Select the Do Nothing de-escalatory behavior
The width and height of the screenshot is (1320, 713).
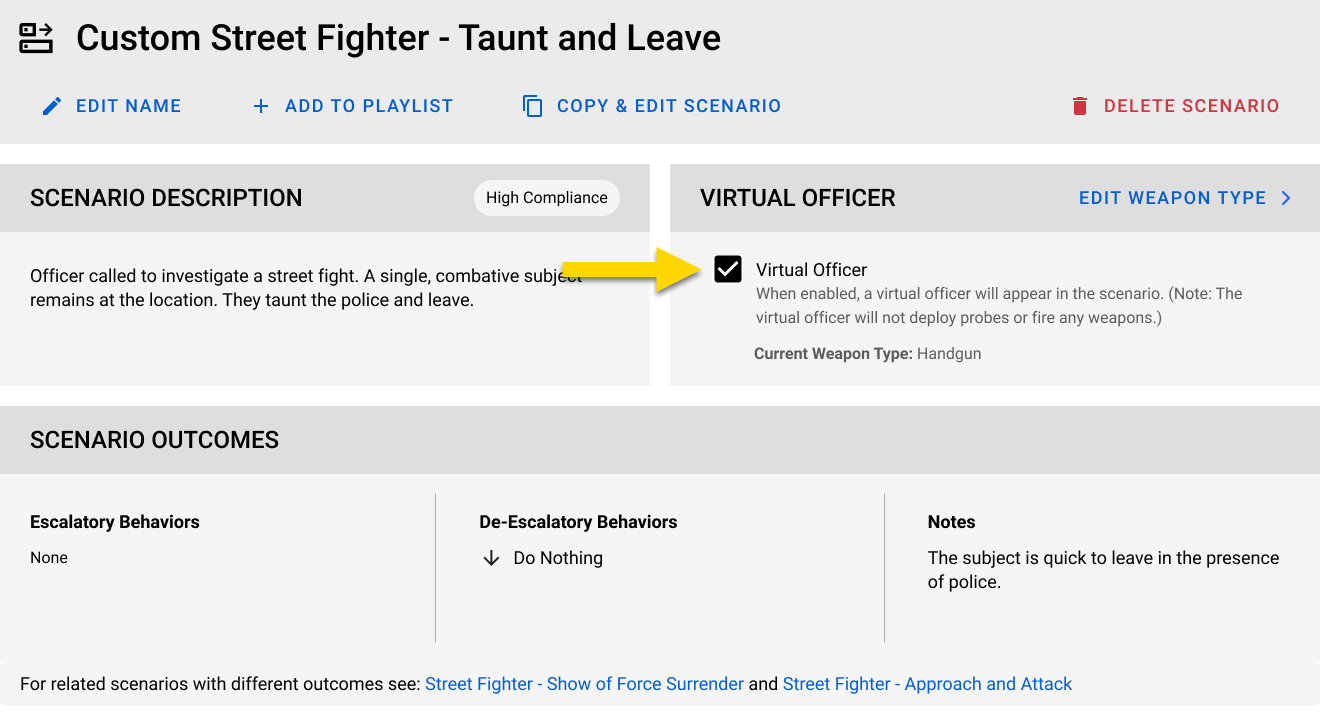(x=558, y=558)
